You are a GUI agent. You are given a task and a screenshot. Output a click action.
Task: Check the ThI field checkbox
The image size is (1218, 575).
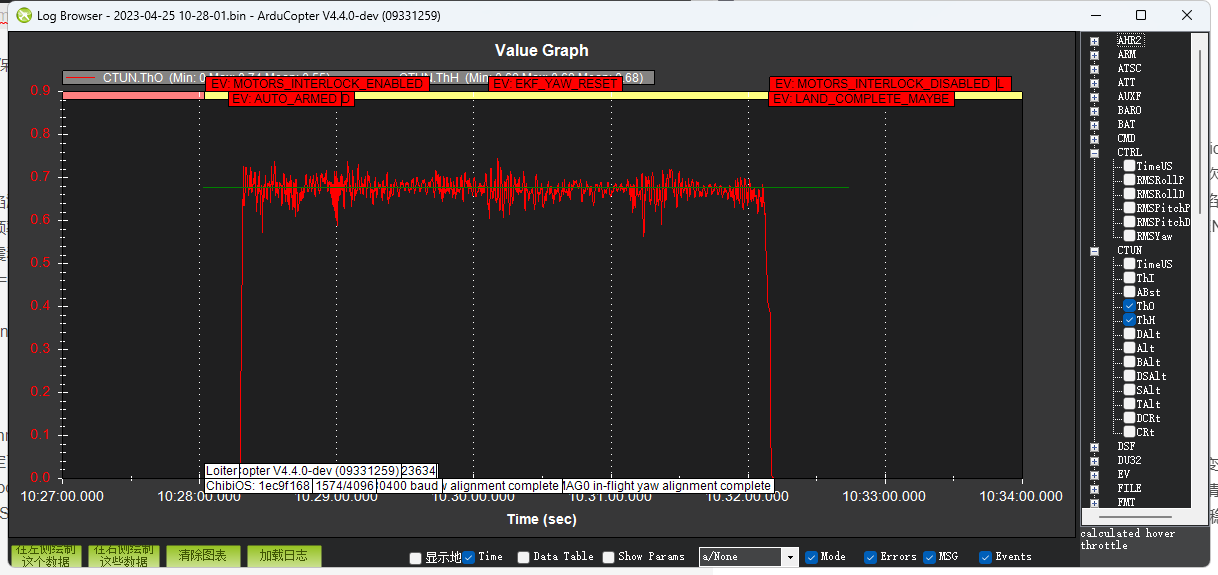(1129, 278)
